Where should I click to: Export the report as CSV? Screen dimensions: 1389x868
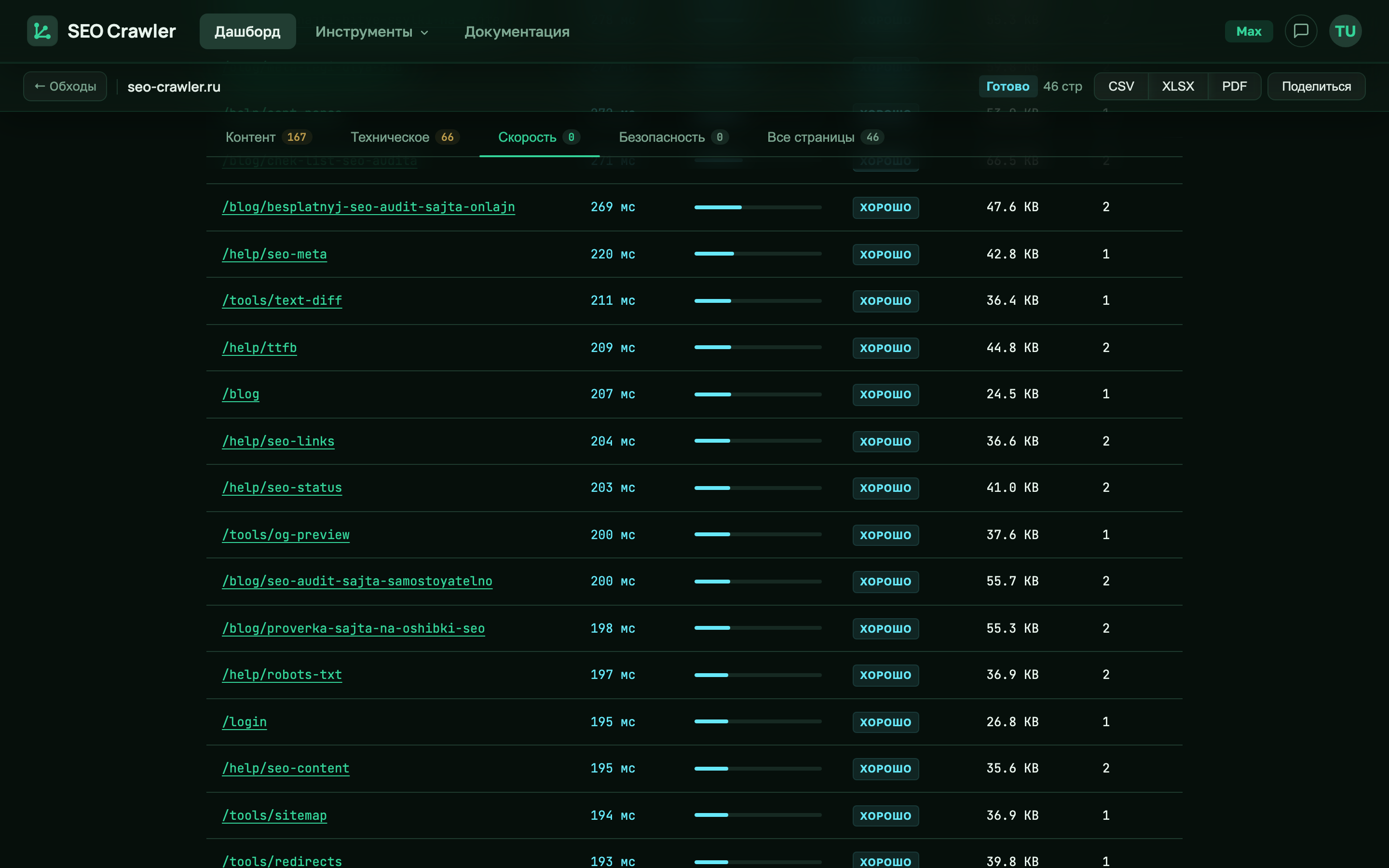click(x=1121, y=86)
